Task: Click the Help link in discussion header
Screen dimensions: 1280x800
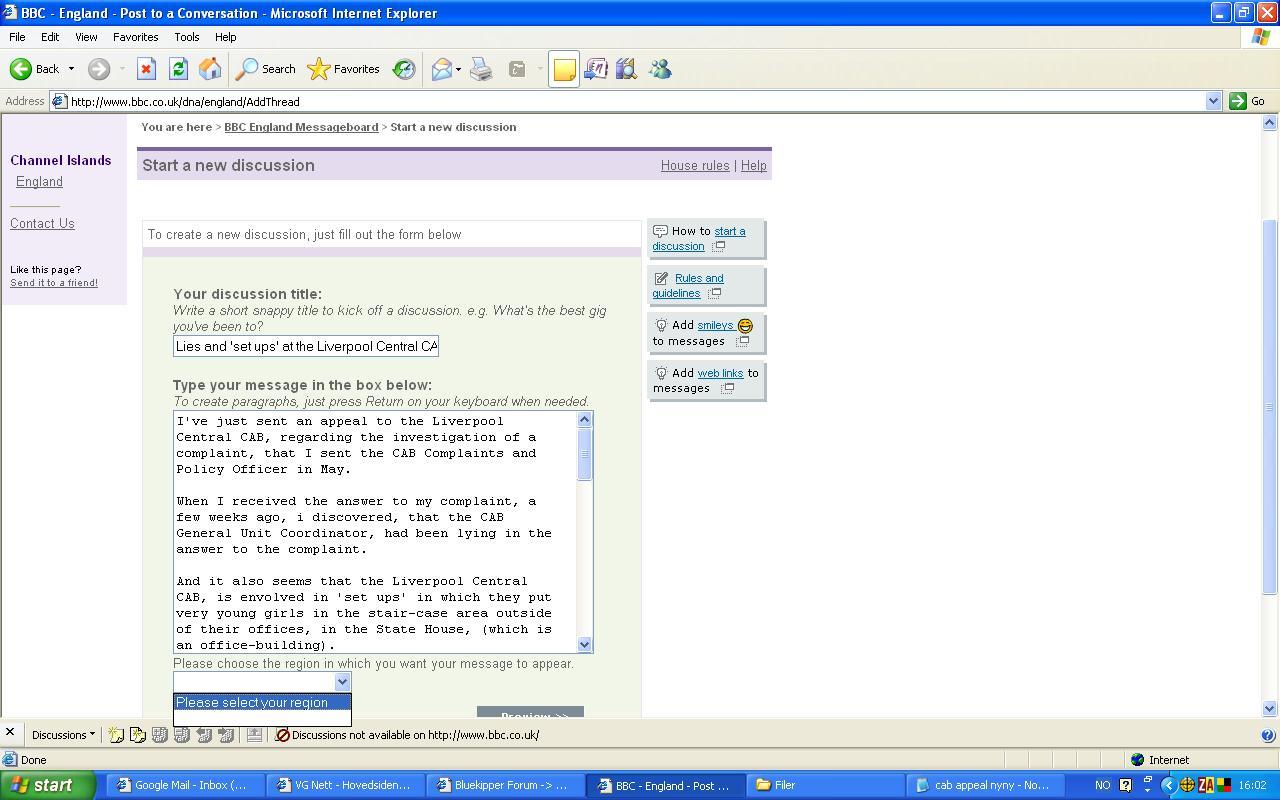Action: click(753, 166)
